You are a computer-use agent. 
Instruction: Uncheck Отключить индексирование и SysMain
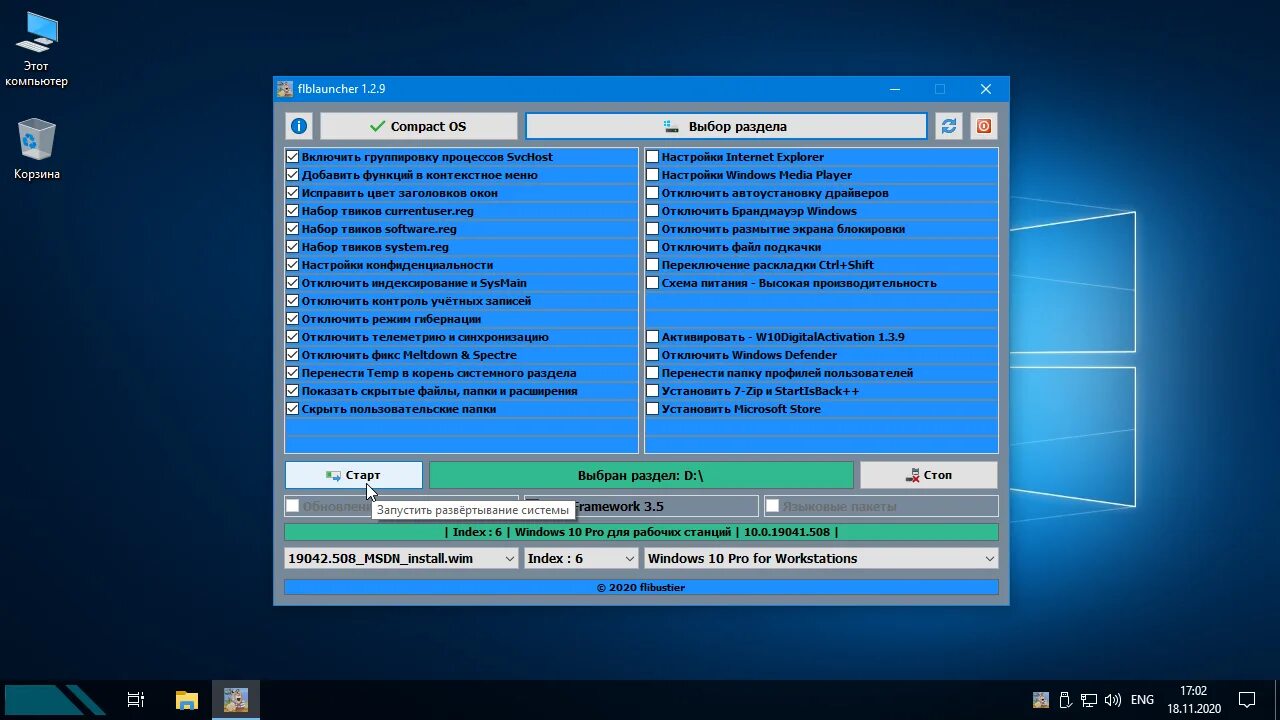point(293,283)
